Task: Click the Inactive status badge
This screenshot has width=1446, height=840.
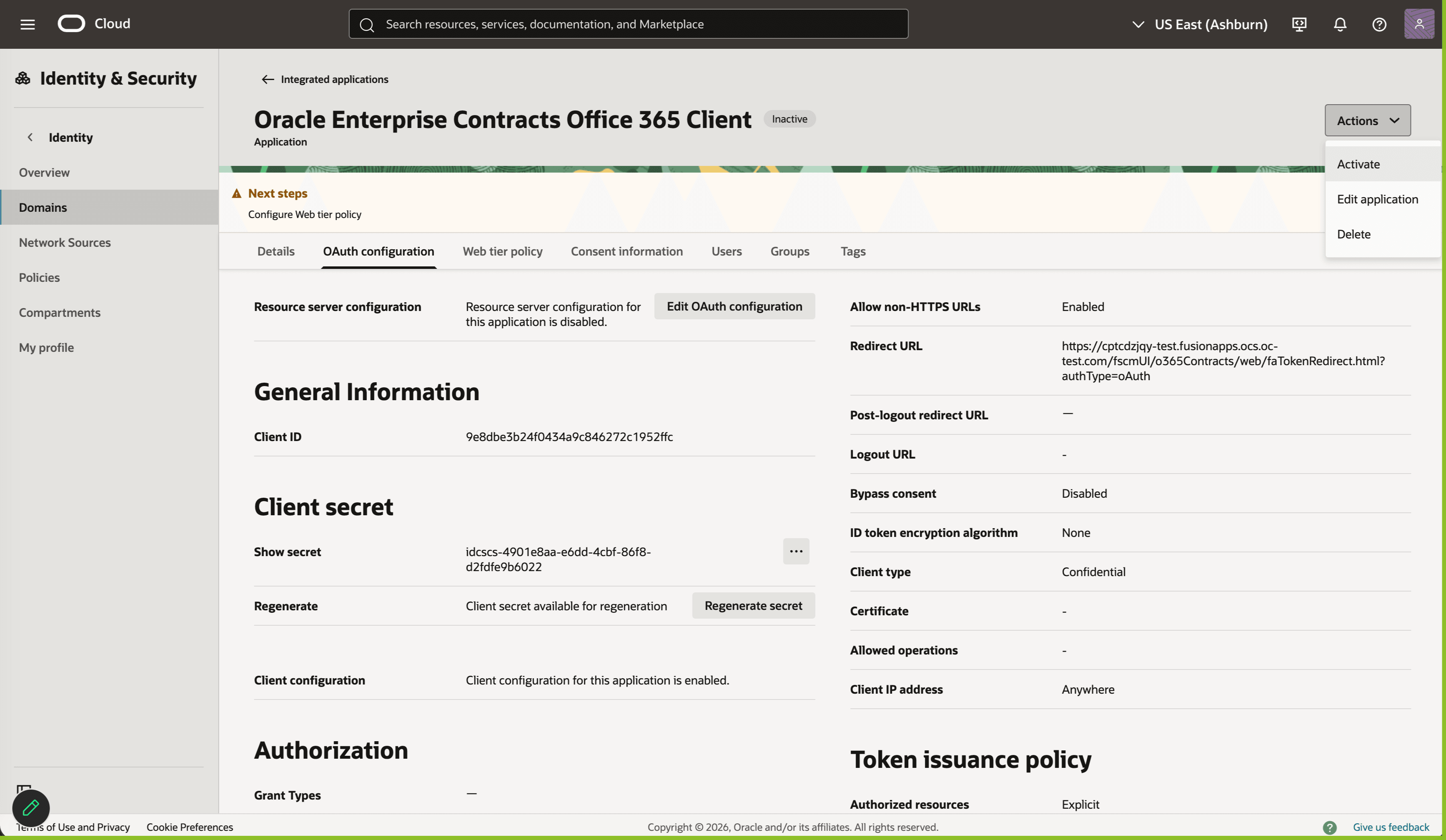Action: [x=789, y=119]
